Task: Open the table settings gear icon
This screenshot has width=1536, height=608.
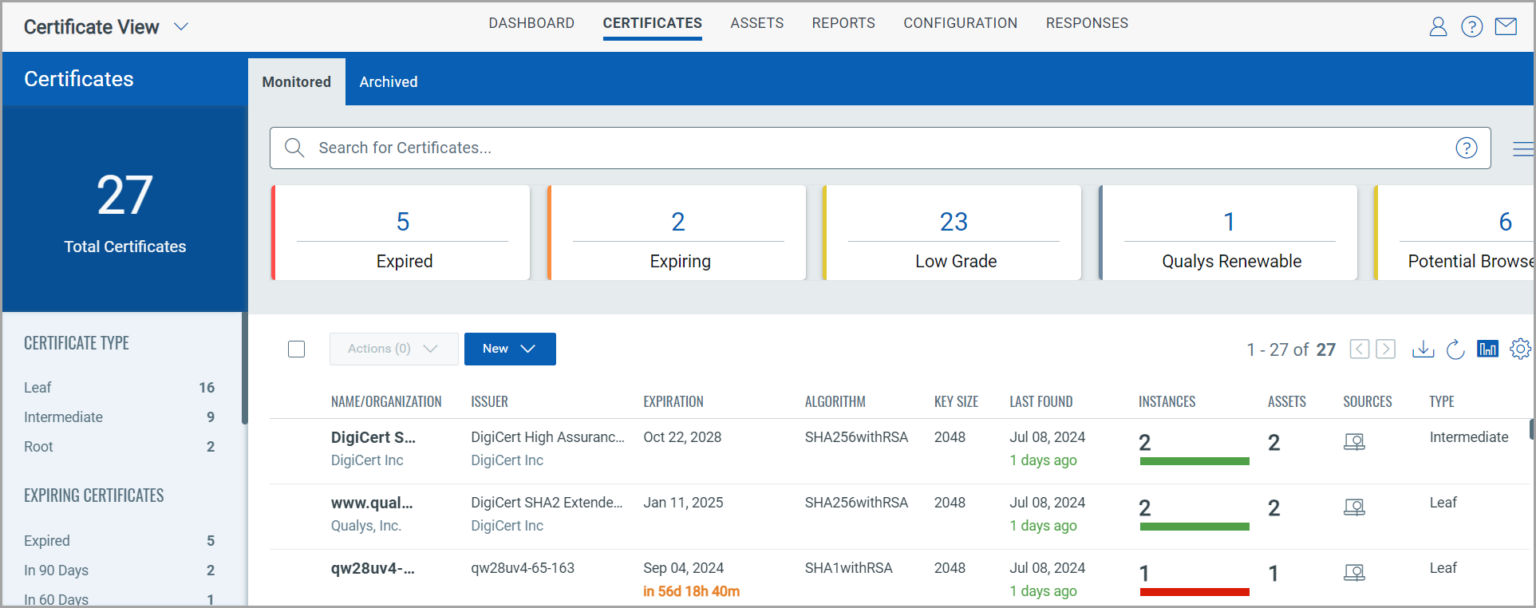Action: (1520, 349)
